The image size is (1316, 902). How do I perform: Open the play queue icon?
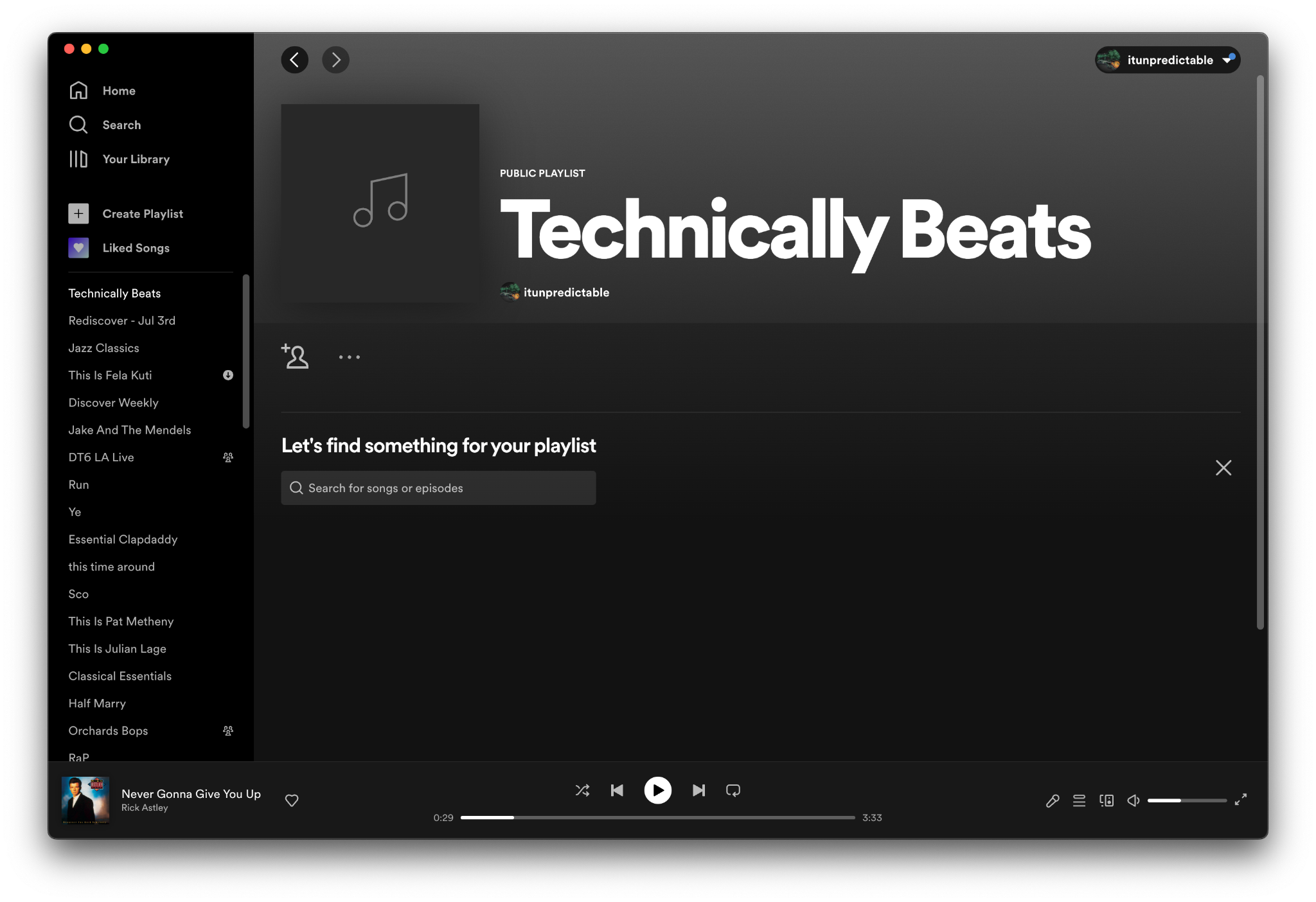1079,800
